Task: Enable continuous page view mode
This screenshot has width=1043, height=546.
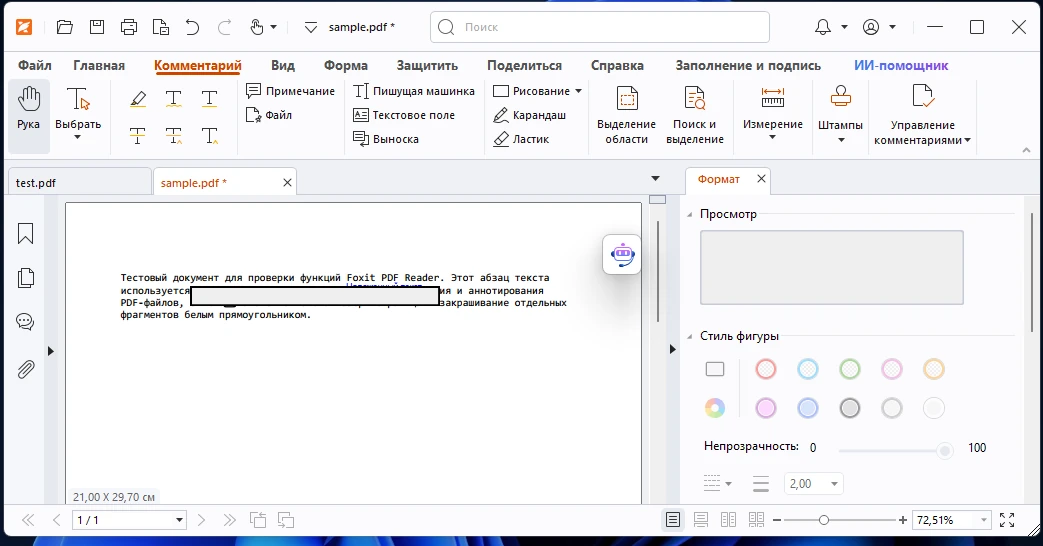Action: tap(701, 520)
